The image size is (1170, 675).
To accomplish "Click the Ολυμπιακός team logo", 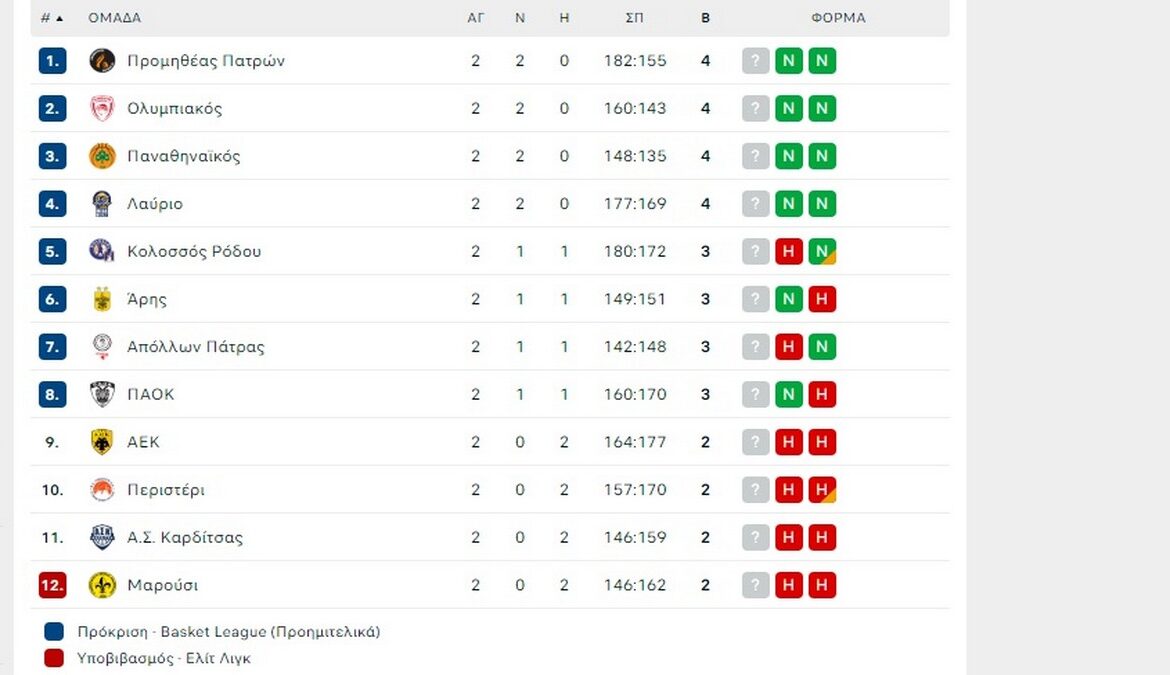I will click(102, 109).
